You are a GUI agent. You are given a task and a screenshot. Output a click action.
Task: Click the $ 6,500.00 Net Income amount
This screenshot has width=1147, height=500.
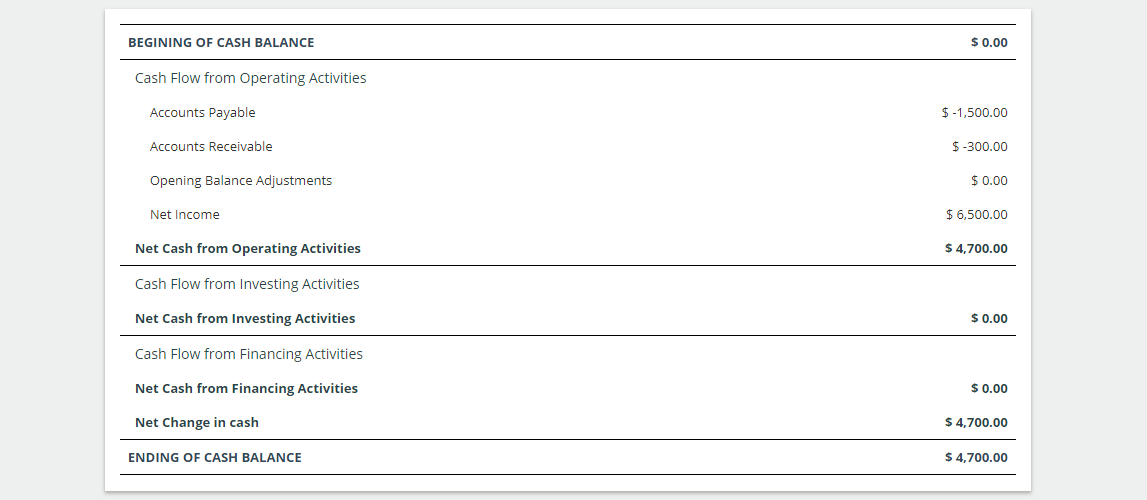(977, 214)
